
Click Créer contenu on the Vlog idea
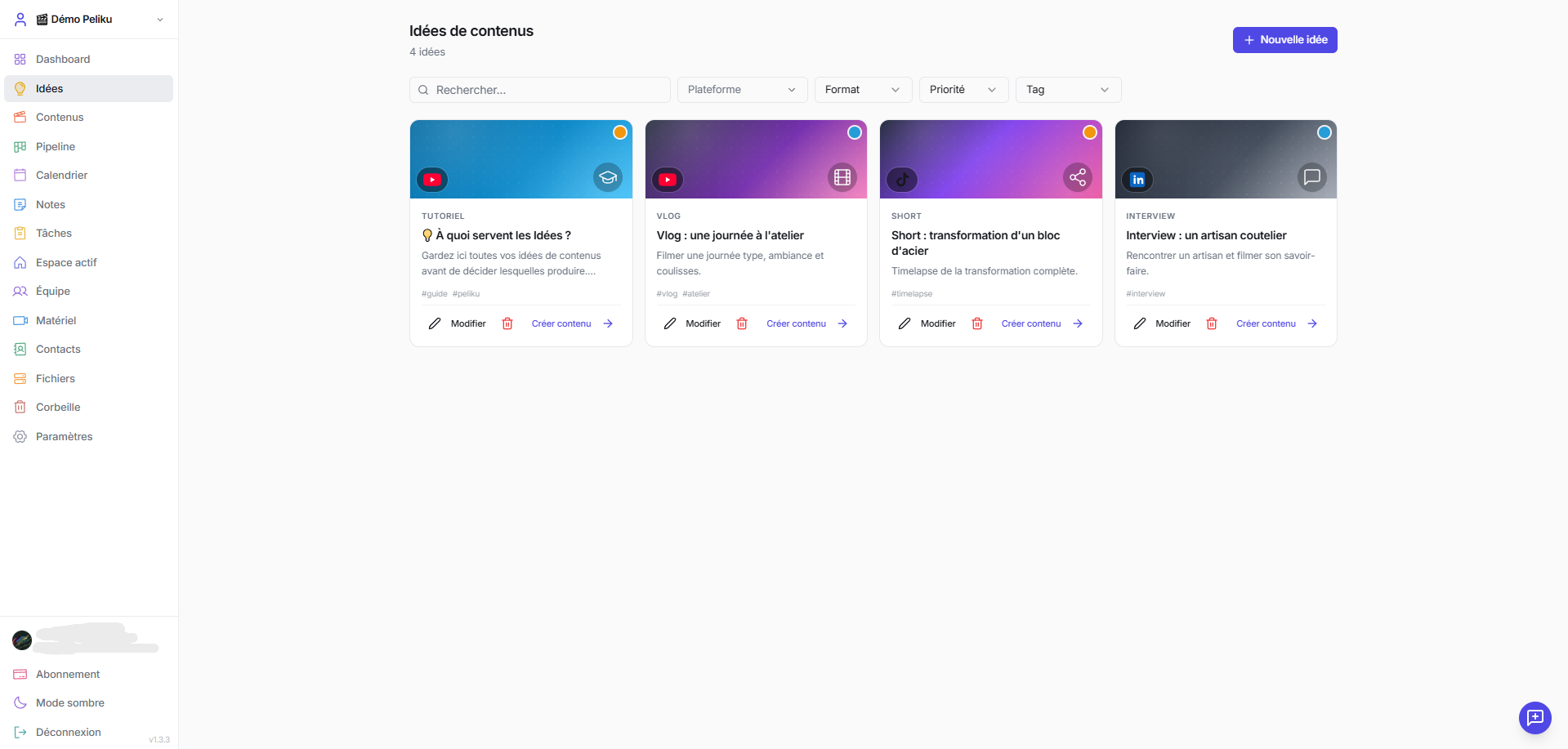(x=806, y=323)
